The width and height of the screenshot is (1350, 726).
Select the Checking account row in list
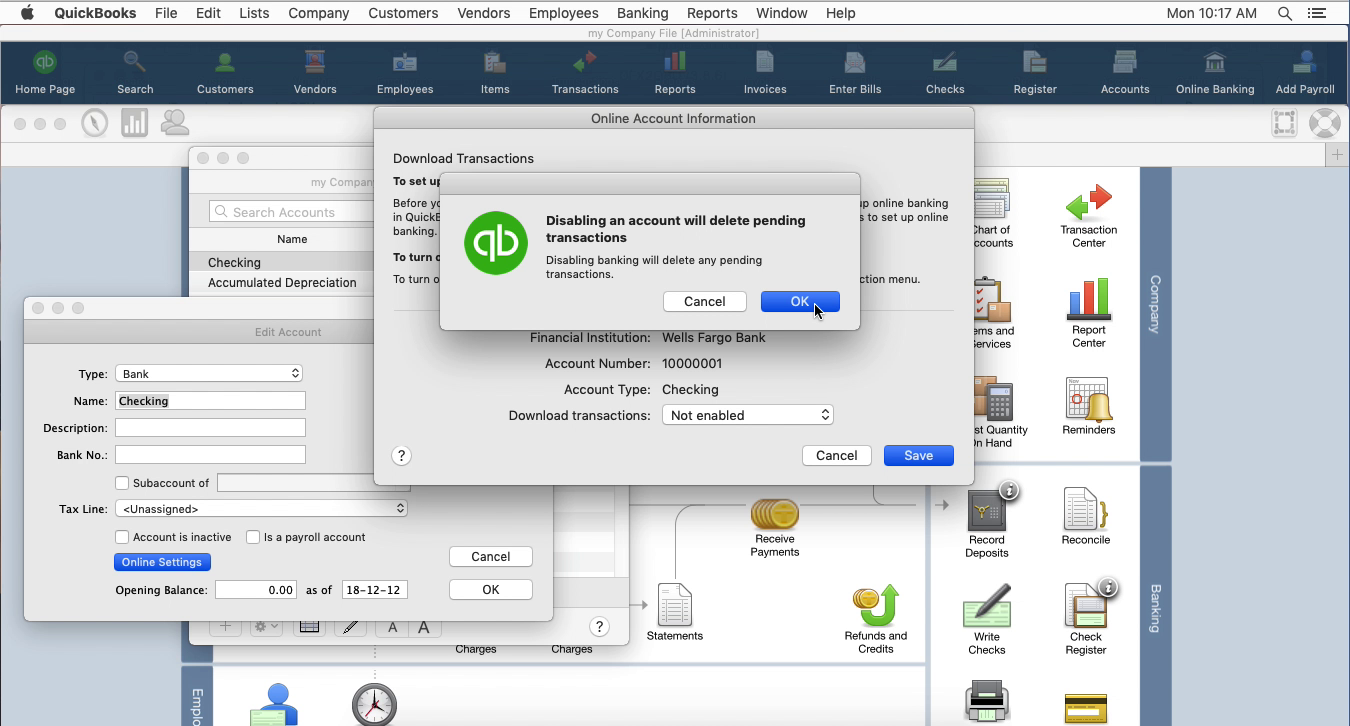tap(281, 262)
